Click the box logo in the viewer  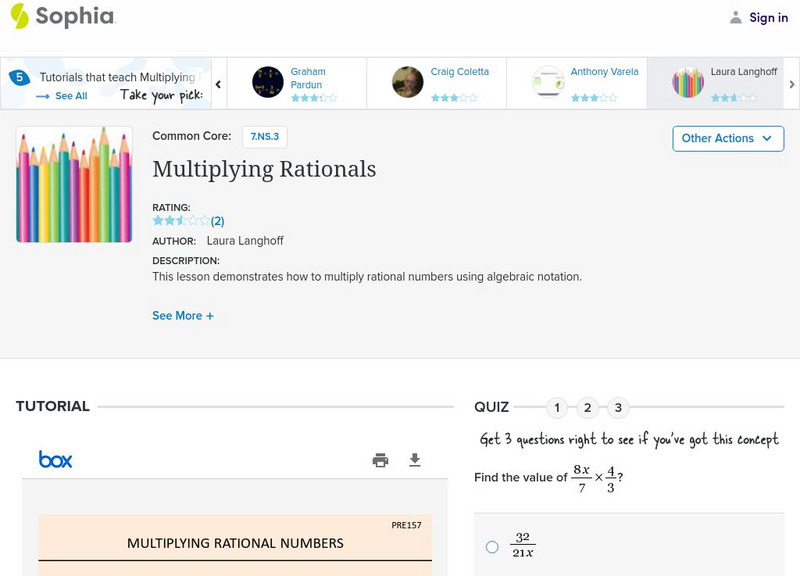coord(55,460)
